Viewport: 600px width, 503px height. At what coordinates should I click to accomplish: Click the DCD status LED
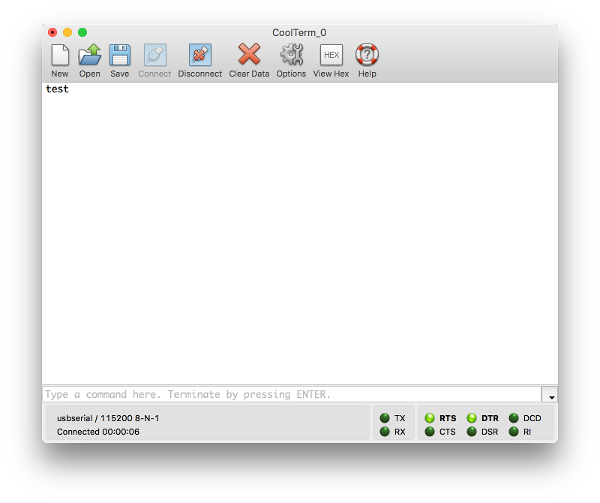click(x=514, y=418)
